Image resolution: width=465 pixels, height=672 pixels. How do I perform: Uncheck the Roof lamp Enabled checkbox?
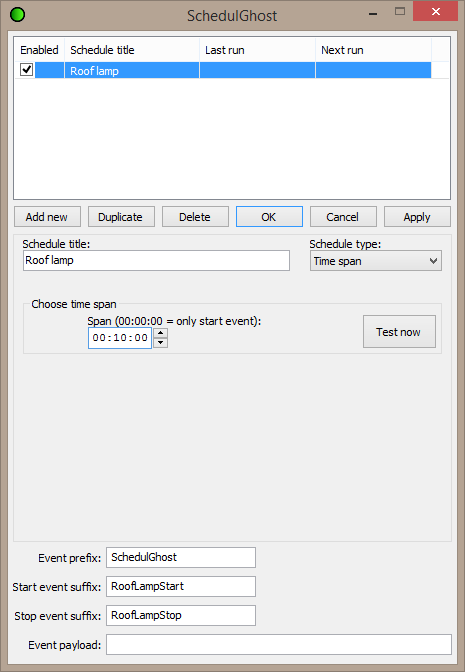click(x=27, y=69)
